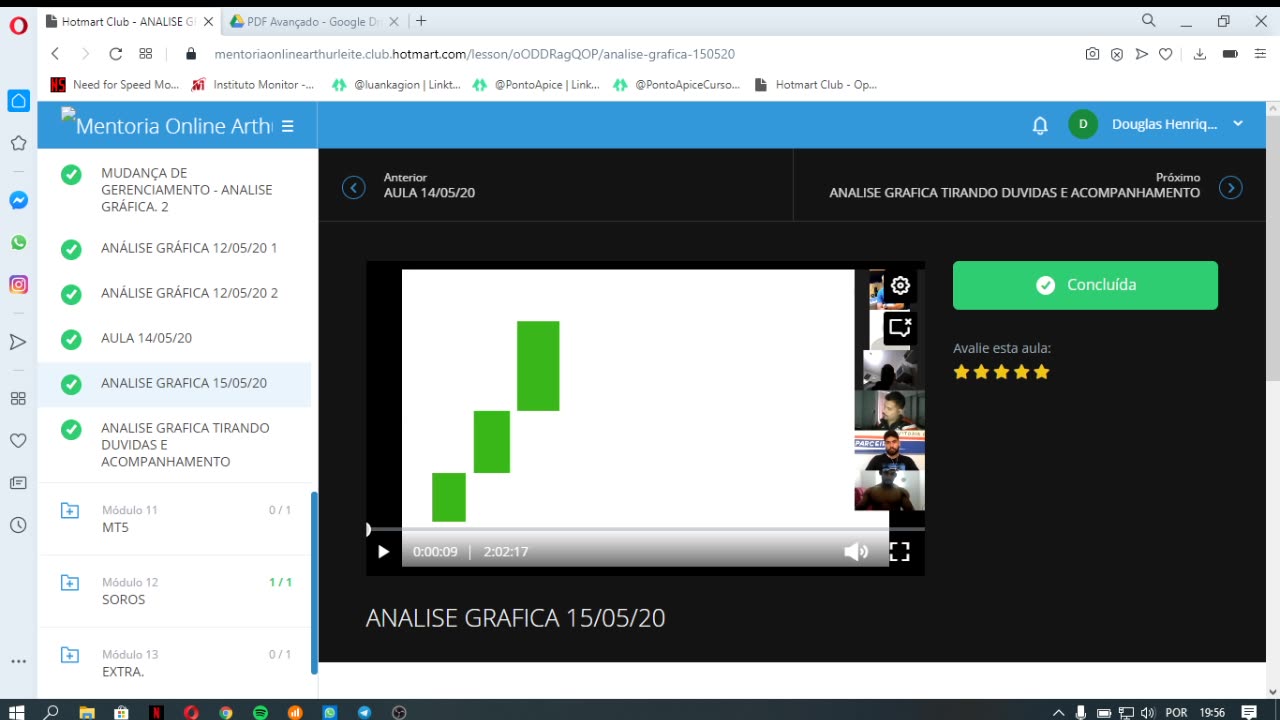The image size is (1280, 720).
Task: Open AULA 14/05/20 lesson in sidebar
Action: [x=146, y=338]
